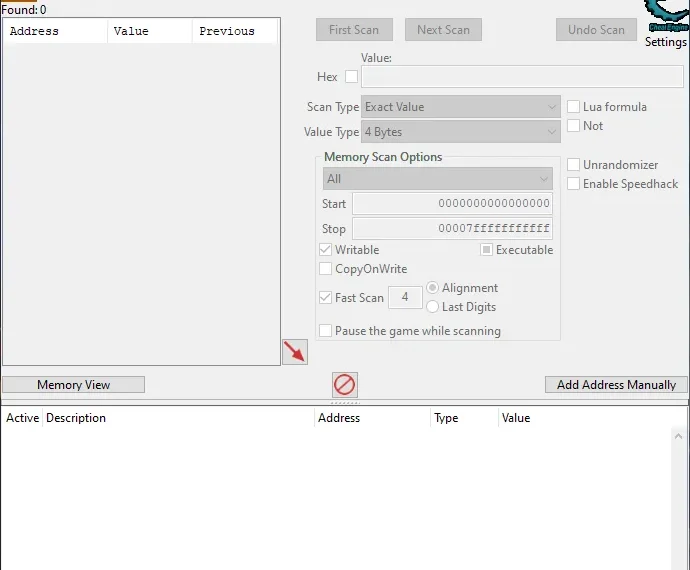Toggle the CopyOnWrite checkbox
690x570 pixels.
[326, 269]
